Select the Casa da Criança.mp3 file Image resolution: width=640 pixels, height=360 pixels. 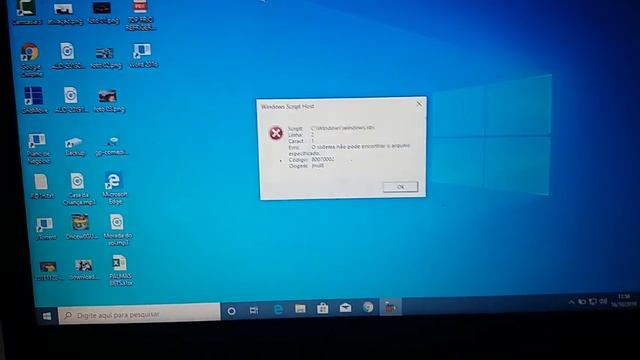78,189
